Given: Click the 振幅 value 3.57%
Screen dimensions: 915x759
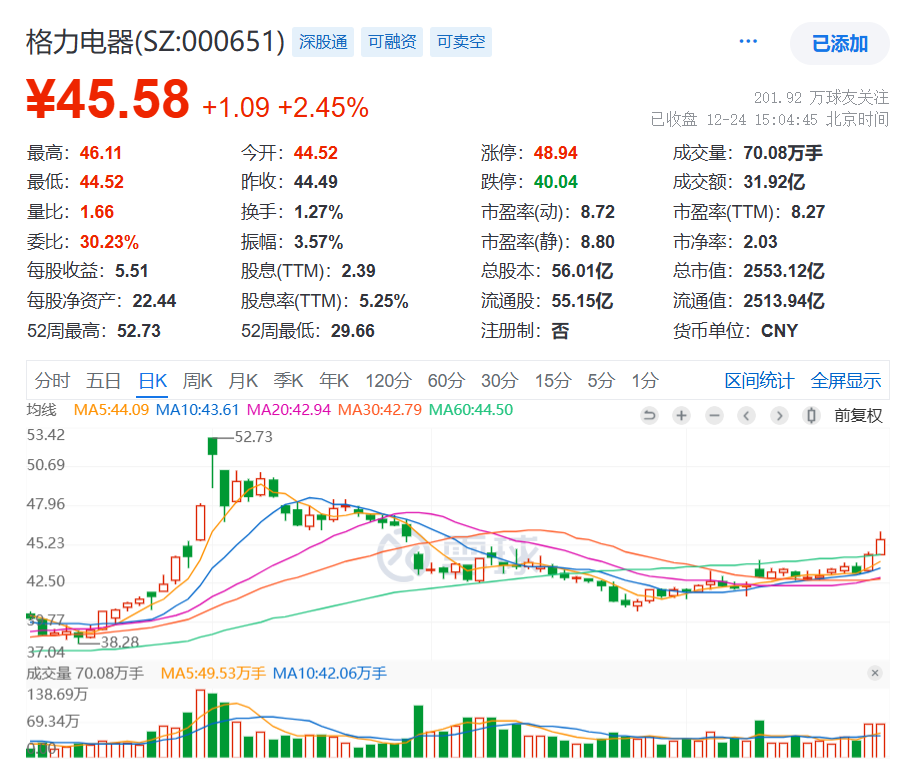Looking at the screenshot, I should pos(319,242).
